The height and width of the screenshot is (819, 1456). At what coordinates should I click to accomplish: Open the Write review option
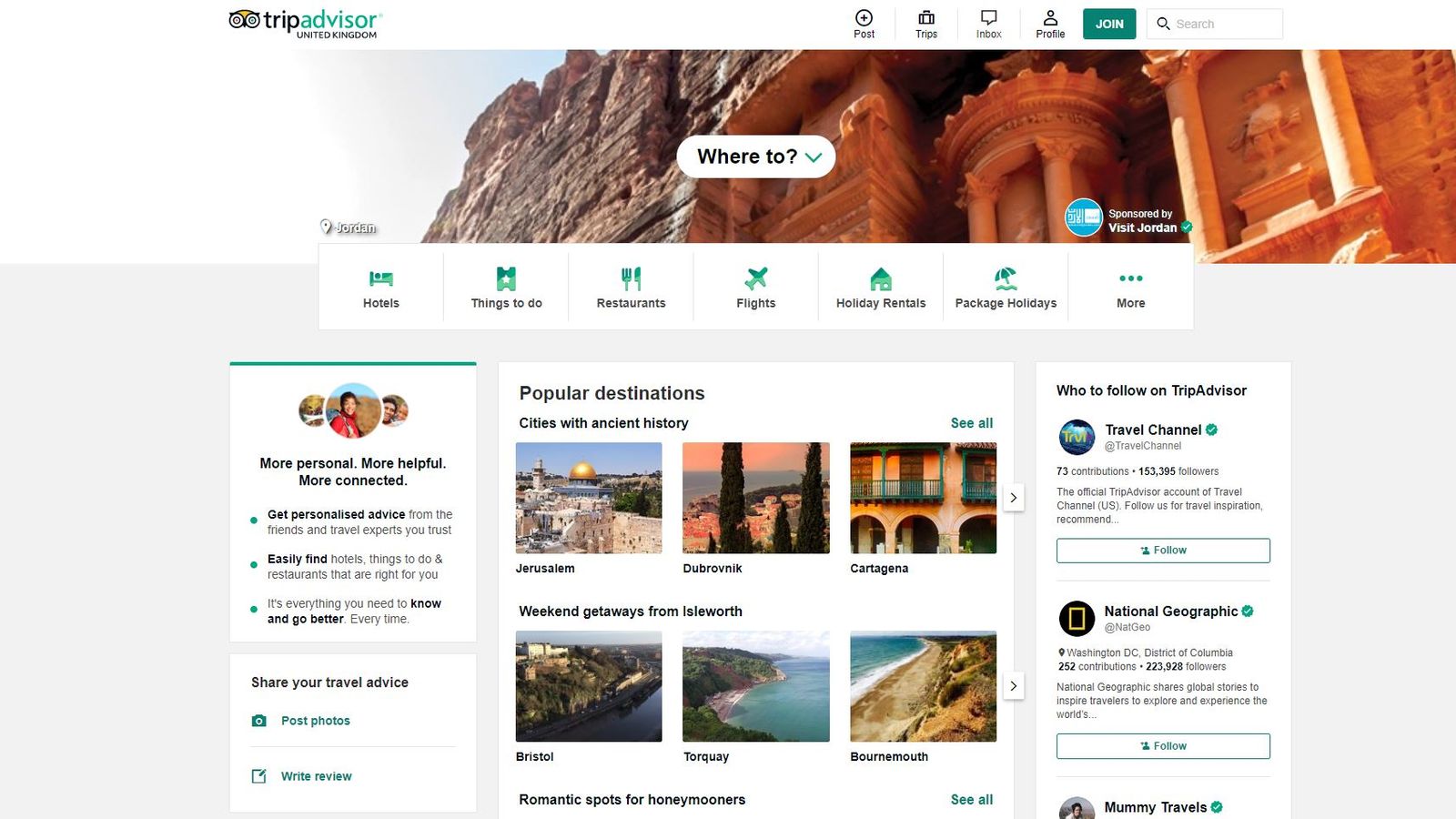point(316,775)
